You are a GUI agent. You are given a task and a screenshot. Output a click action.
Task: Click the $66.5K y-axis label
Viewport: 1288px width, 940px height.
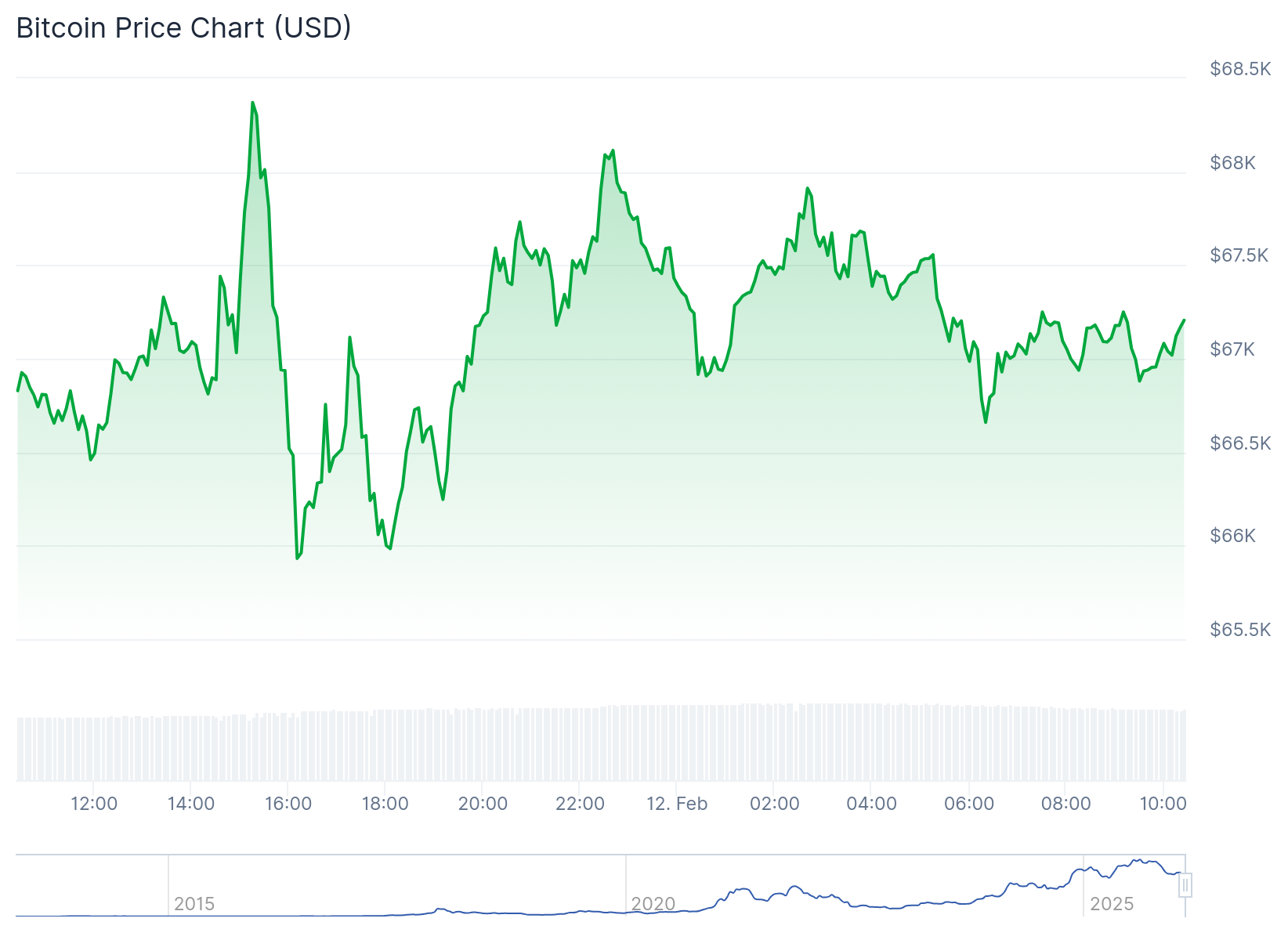pos(1239,443)
